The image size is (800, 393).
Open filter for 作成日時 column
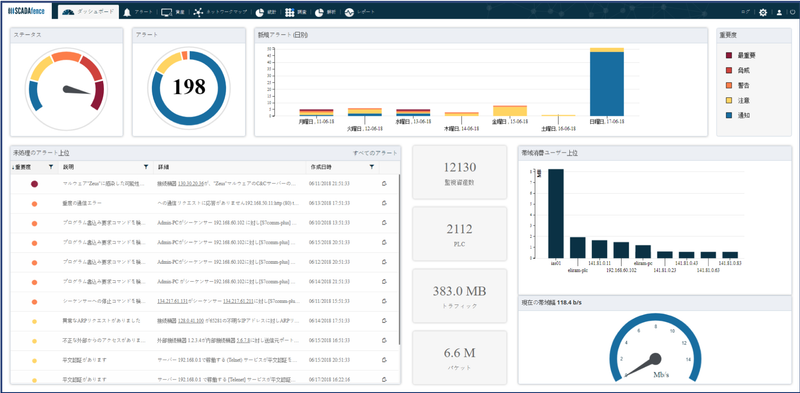pos(371,166)
